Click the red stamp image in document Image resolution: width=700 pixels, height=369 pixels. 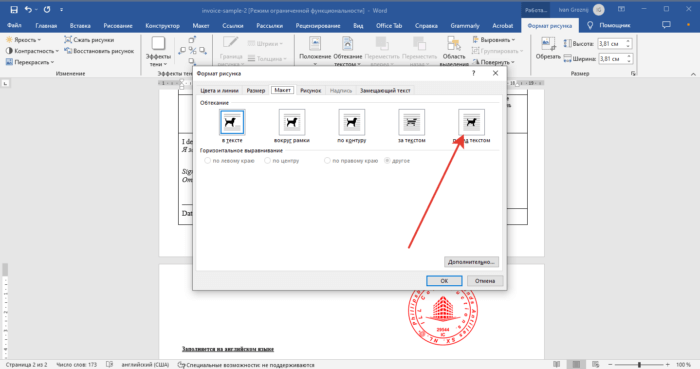click(x=443, y=318)
